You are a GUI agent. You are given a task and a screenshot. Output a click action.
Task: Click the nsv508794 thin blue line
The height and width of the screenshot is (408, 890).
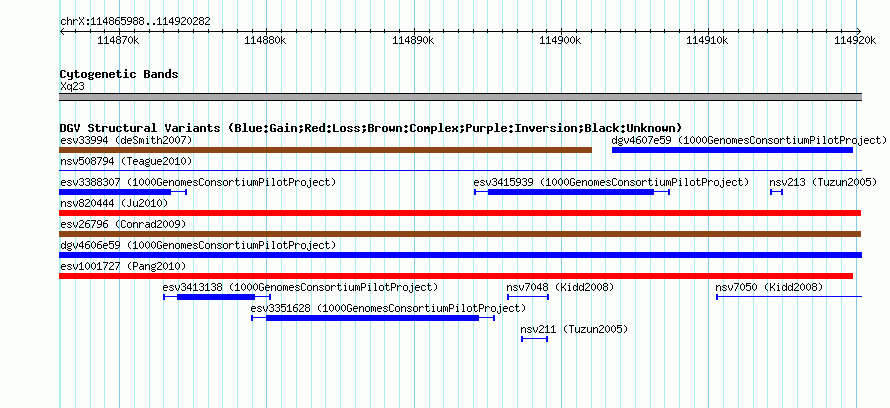coord(461,170)
